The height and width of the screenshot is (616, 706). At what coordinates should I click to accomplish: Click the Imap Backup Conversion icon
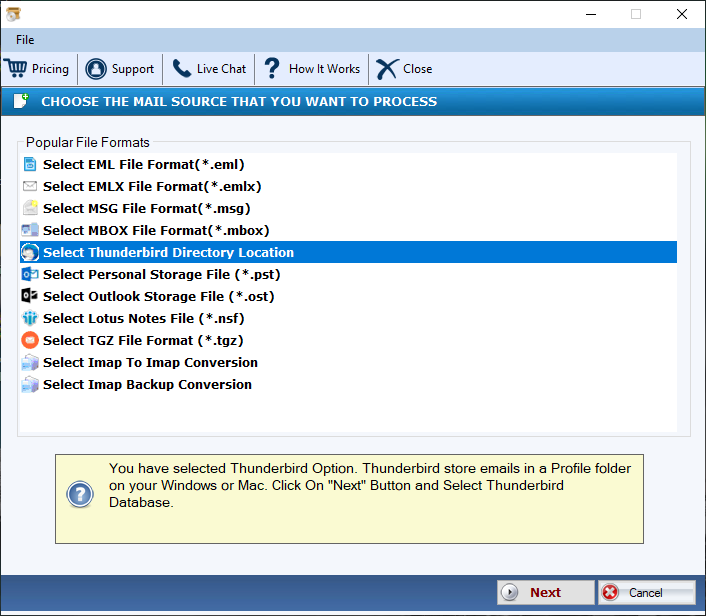30,384
